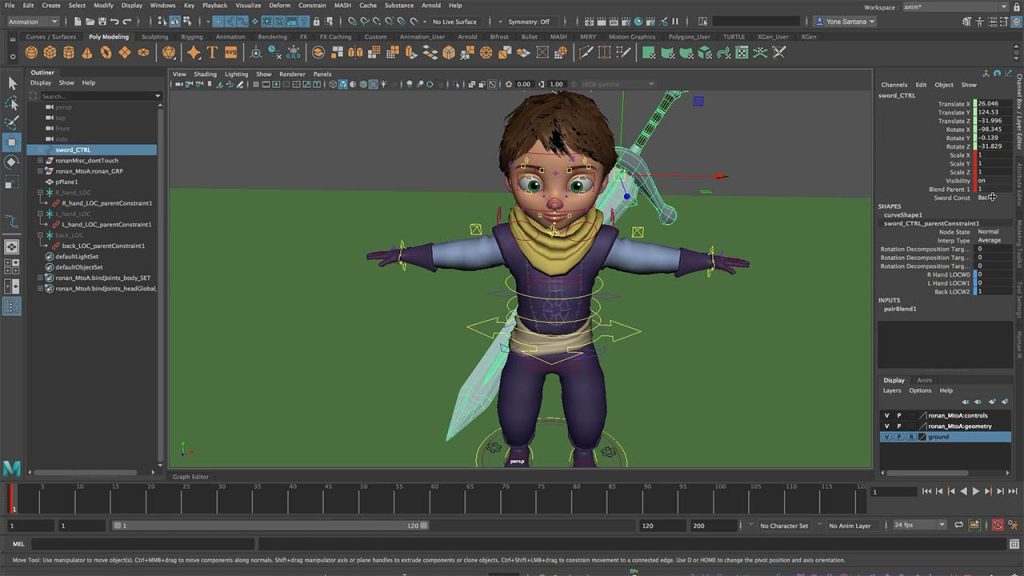The image size is (1024, 576).
Task: Click the polygon Type text tool icon
Action: pos(212,52)
